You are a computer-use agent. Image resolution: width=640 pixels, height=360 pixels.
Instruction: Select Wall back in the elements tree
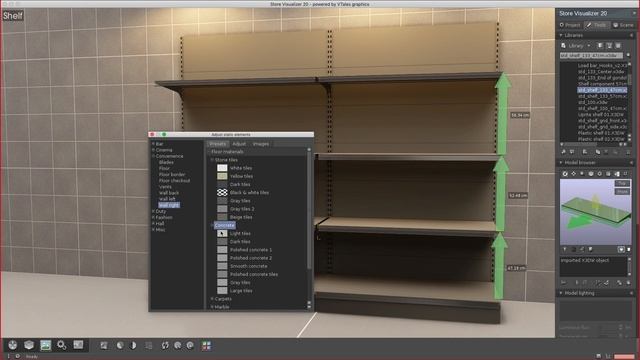(169, 193)
